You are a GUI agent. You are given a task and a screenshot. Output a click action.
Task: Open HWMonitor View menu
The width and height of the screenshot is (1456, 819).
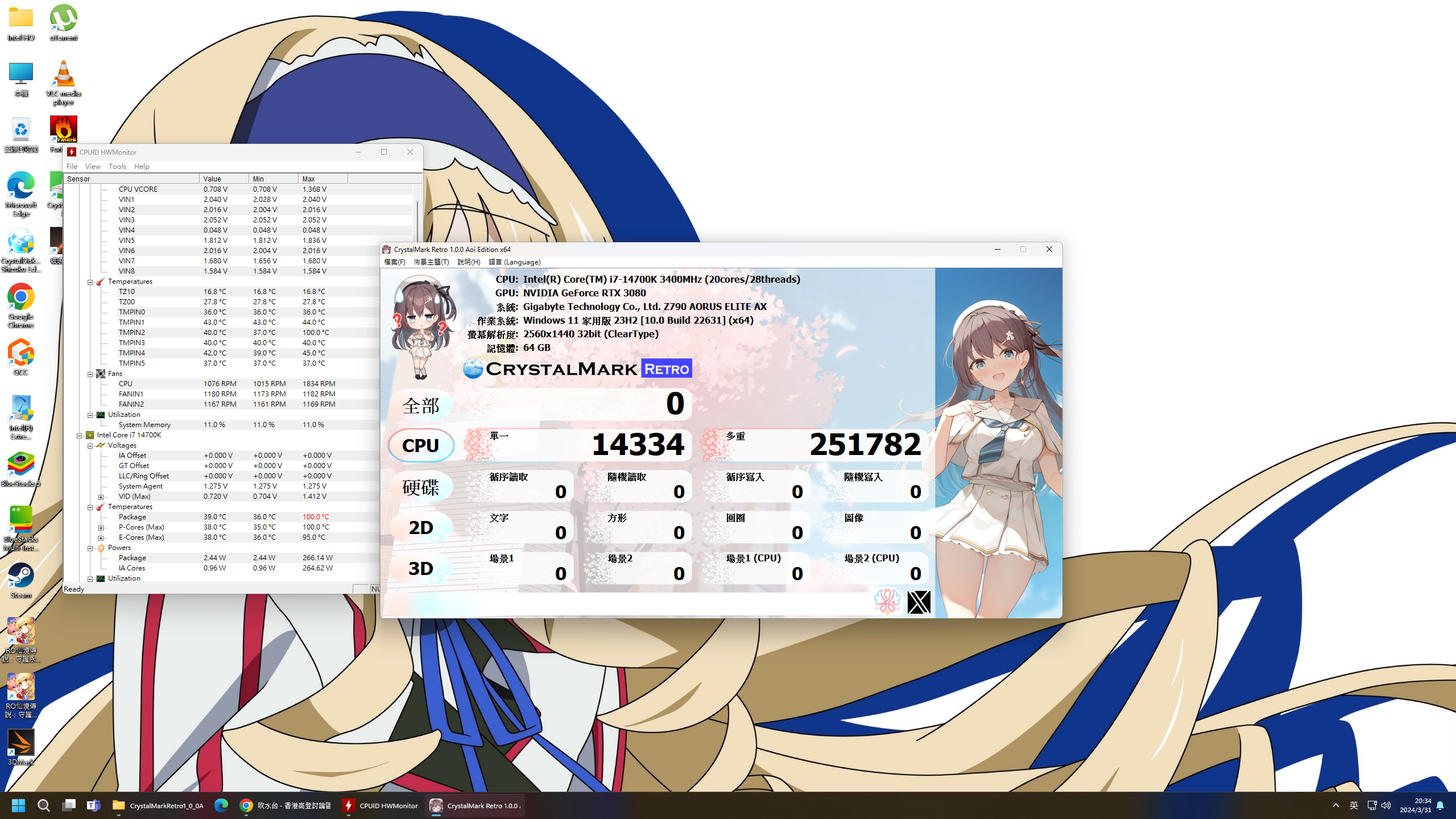(93, 166)
